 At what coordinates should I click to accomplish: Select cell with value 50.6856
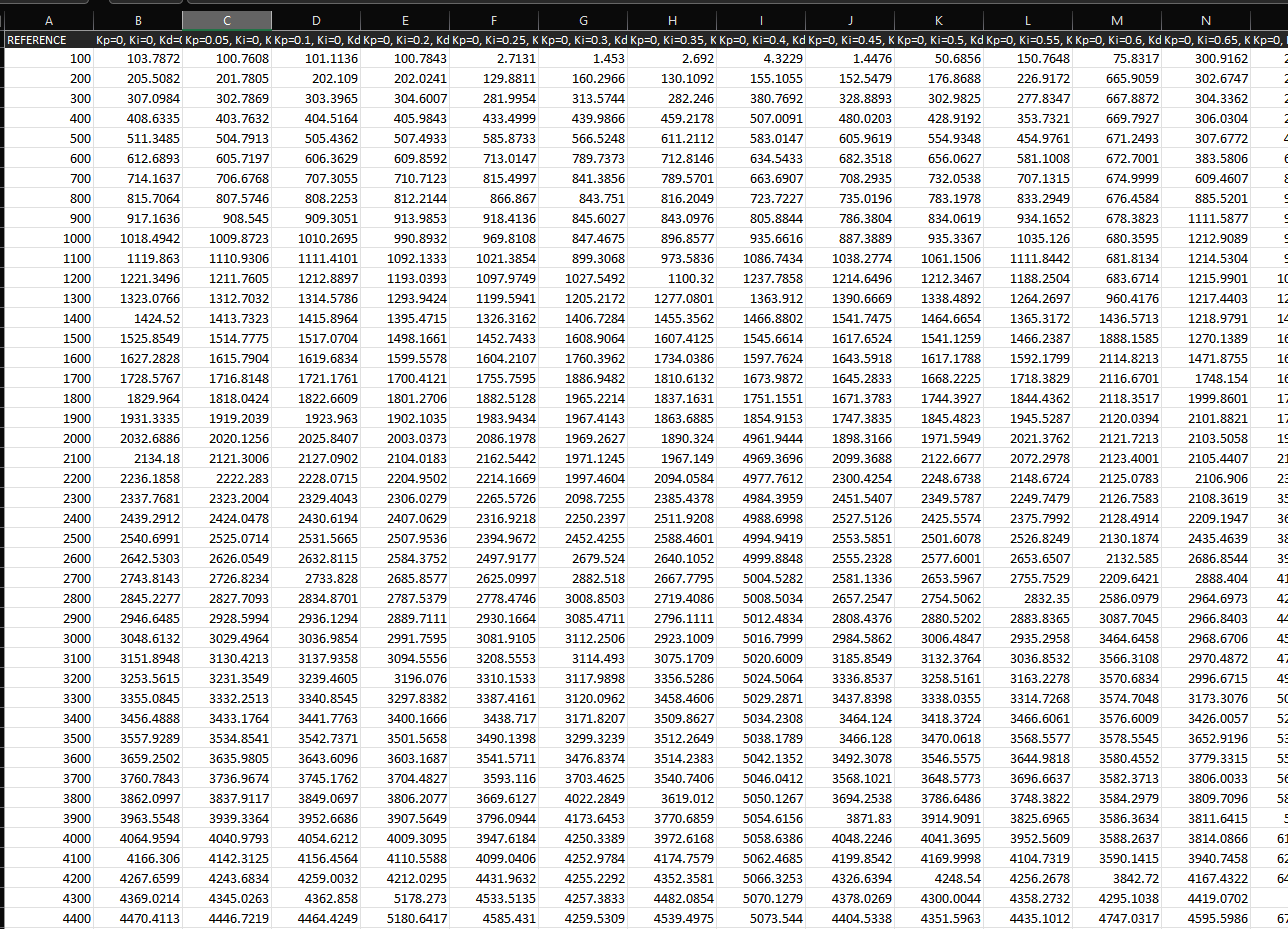click(939, 59)
